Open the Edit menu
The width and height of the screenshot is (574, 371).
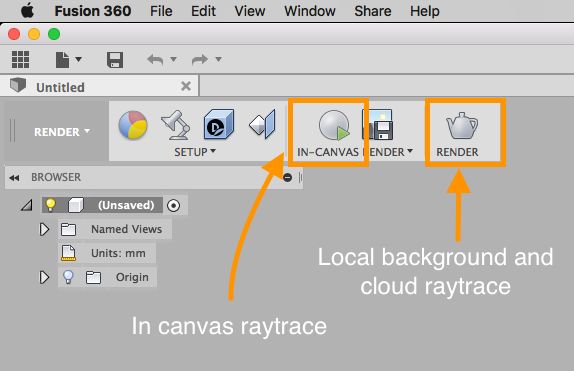203,11
